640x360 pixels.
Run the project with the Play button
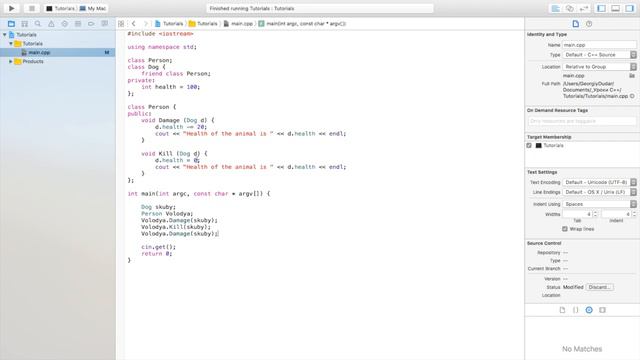(11, 8)
